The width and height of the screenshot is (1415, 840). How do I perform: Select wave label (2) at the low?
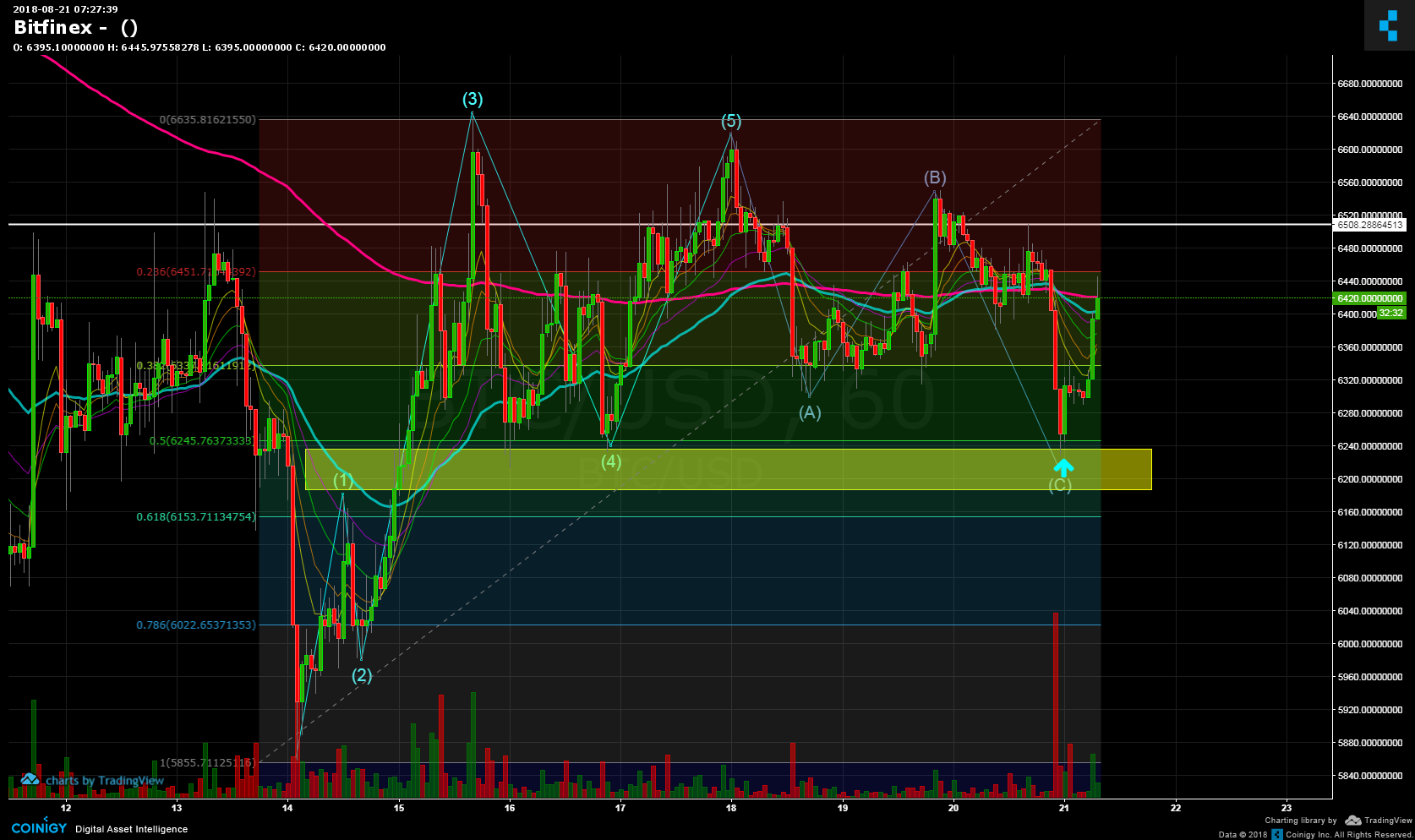(362, 675)
